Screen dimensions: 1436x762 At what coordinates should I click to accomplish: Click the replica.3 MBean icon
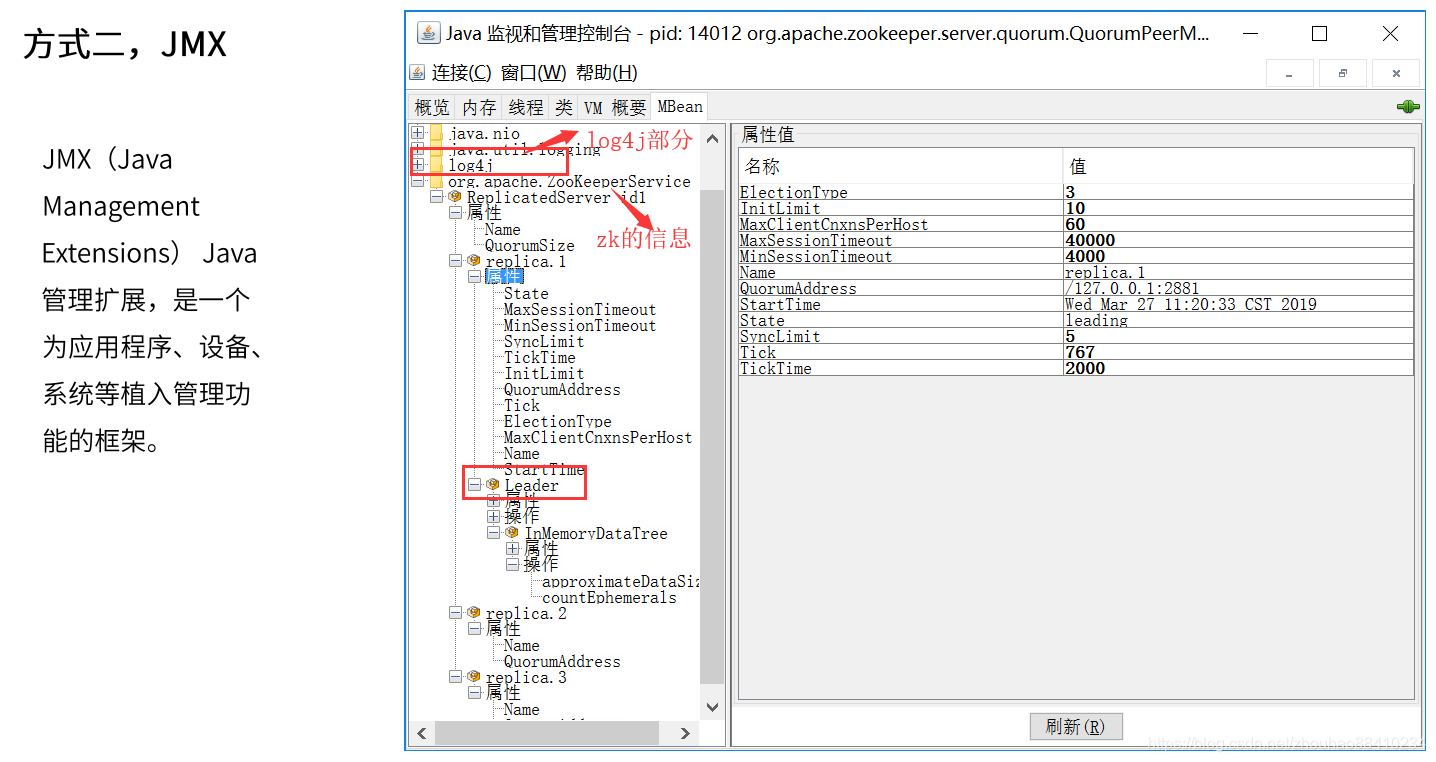(474, 677)
